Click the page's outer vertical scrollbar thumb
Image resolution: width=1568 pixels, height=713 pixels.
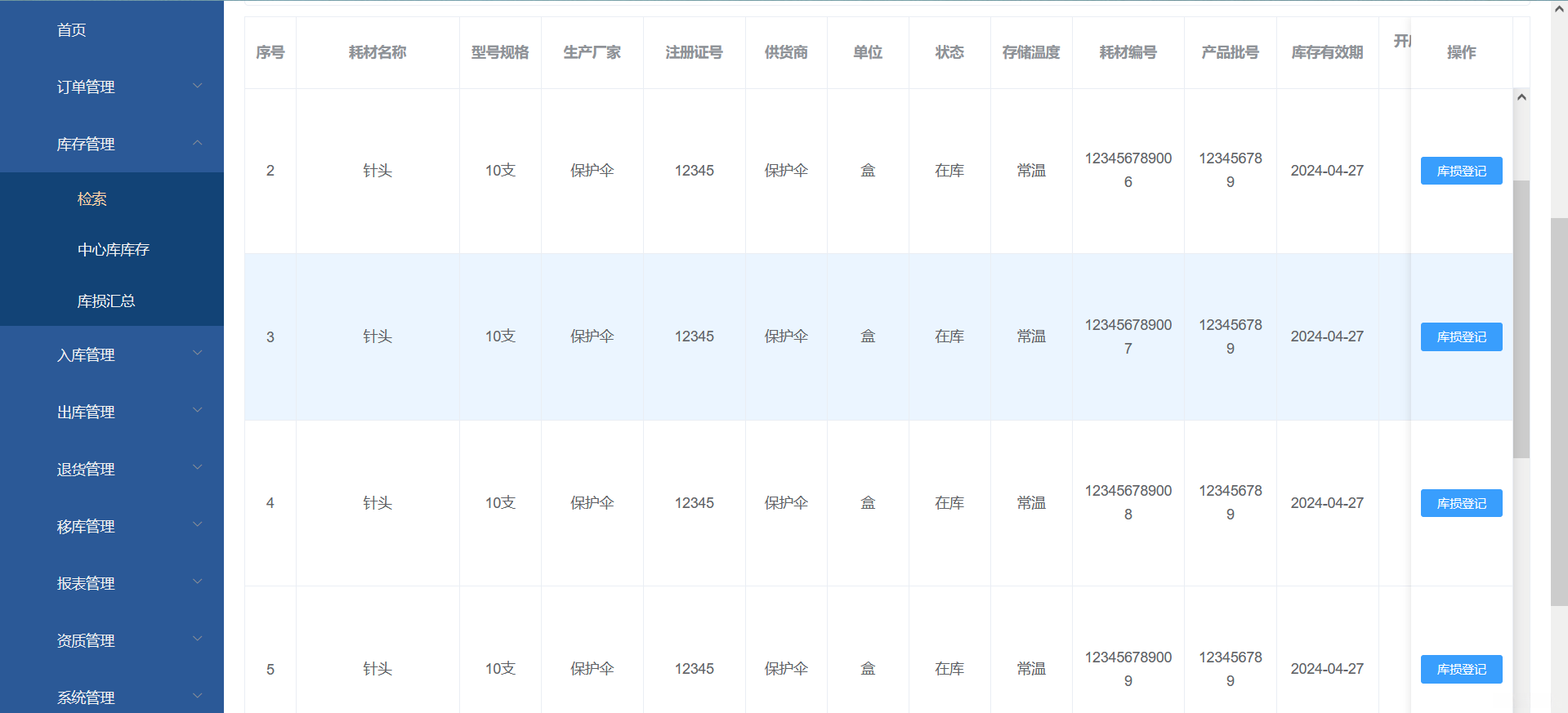point(1559,412)
